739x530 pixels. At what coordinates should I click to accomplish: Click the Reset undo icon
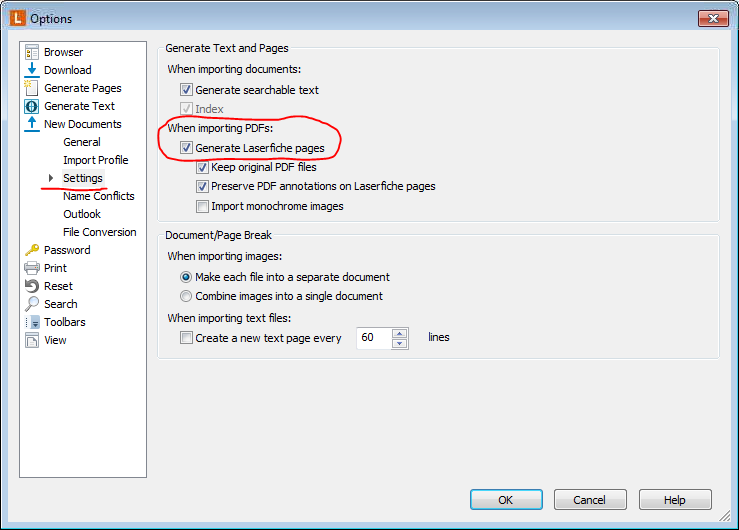[32, 286]
